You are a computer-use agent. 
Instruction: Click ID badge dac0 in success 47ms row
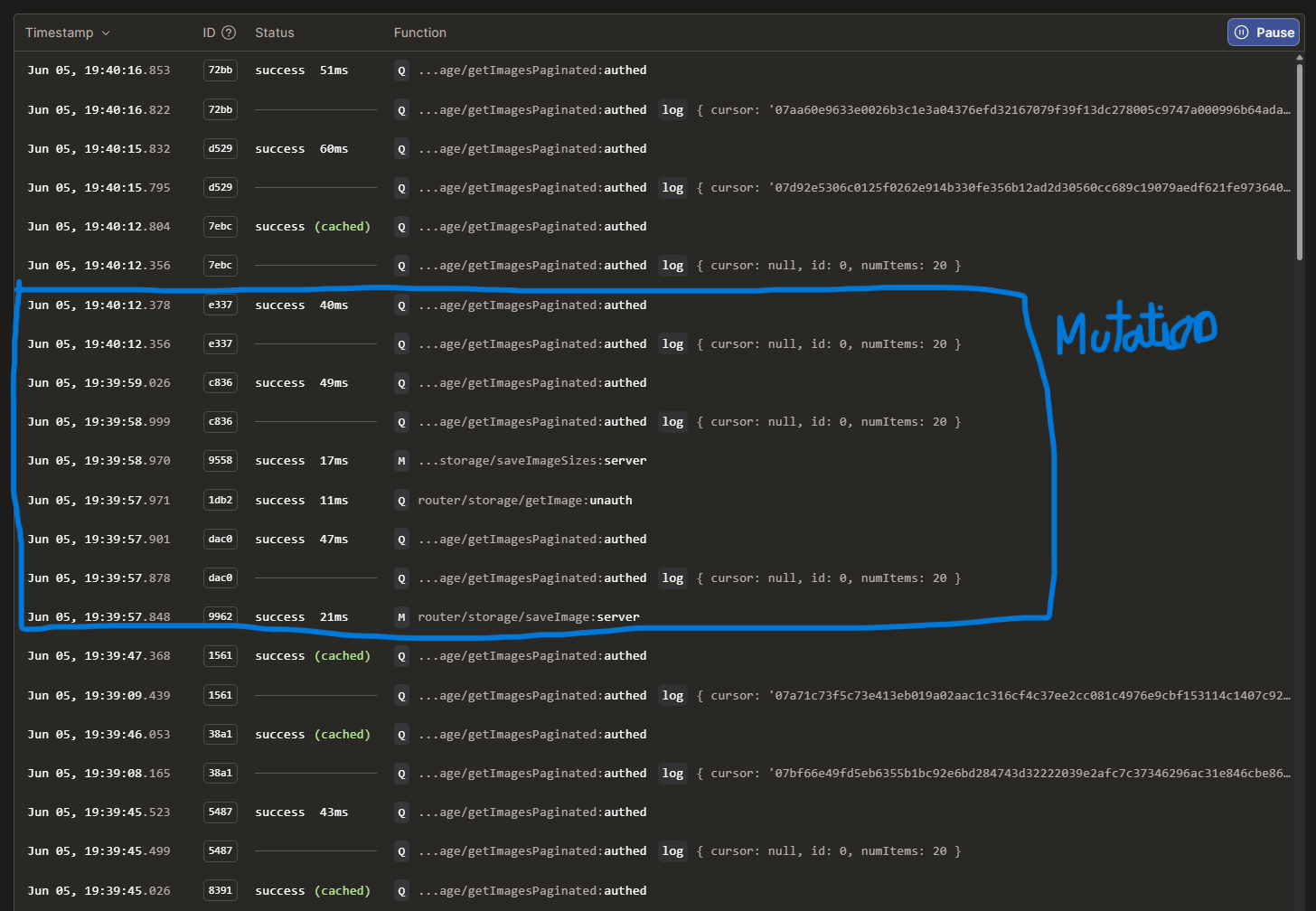coord(221,540)
